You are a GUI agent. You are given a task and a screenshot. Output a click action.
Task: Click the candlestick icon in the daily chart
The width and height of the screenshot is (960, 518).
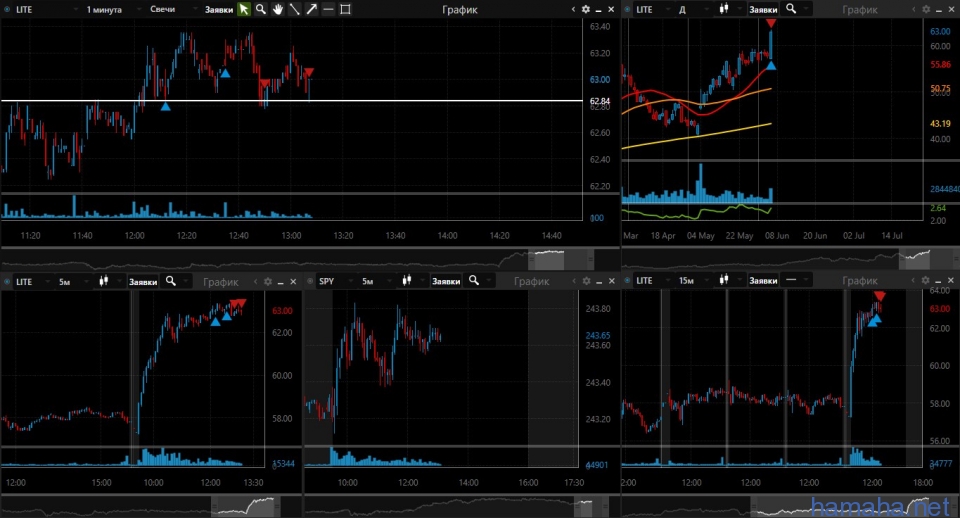(x=723, y=9)
